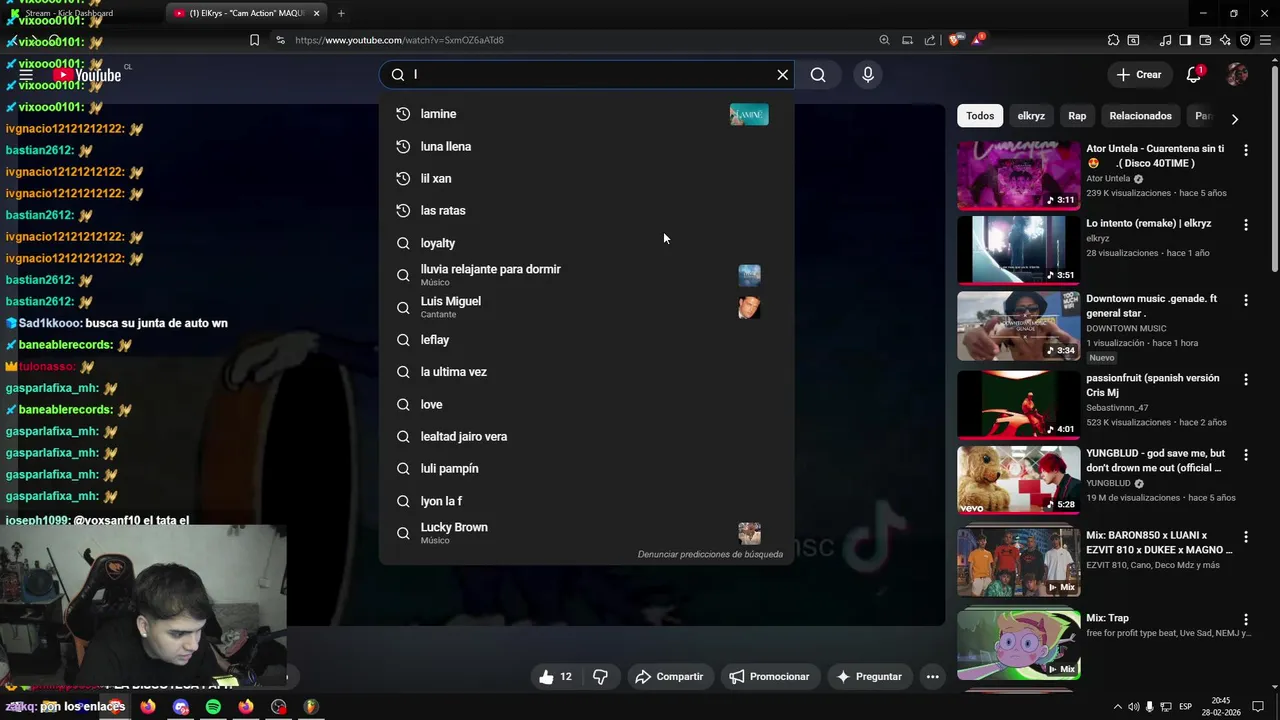Open the hamburger guide menu
The height and width of the screenshot is (720, 1280).
point(26,75)
